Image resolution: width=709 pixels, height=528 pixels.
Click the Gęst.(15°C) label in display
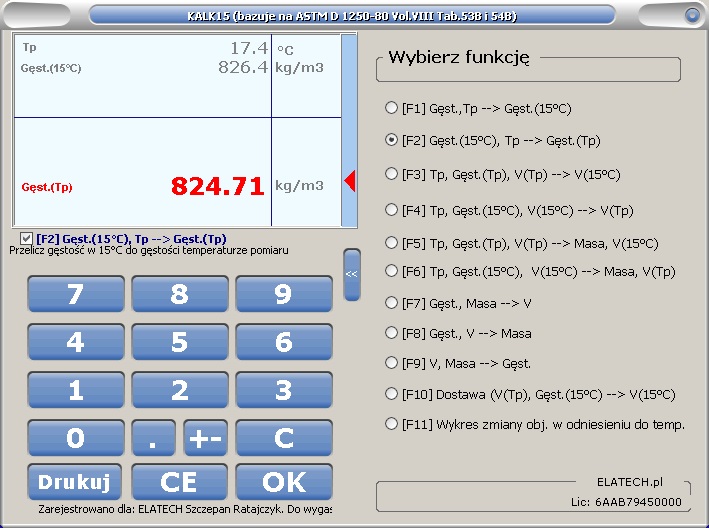click(x=51, y=68)
